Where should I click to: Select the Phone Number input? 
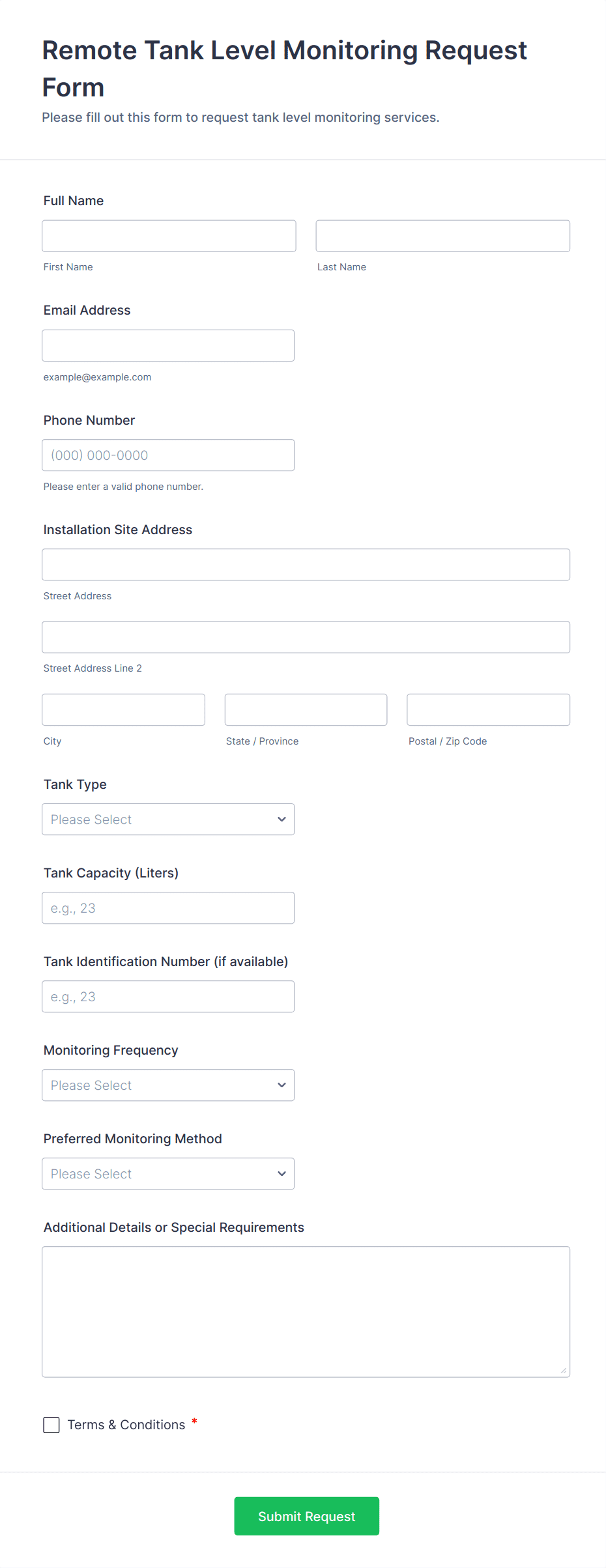coord(167,455)
